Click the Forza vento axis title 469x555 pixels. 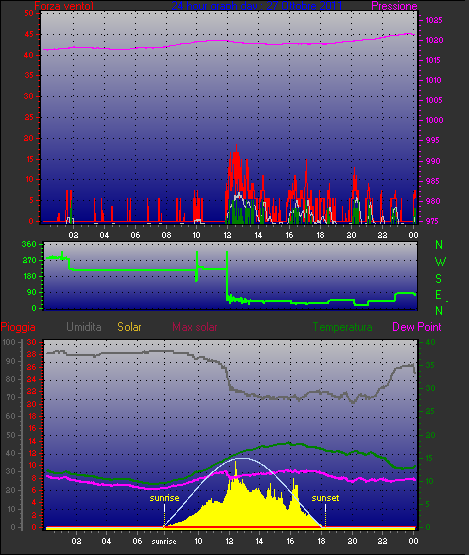pyautogui.click(x=64, y=6)
